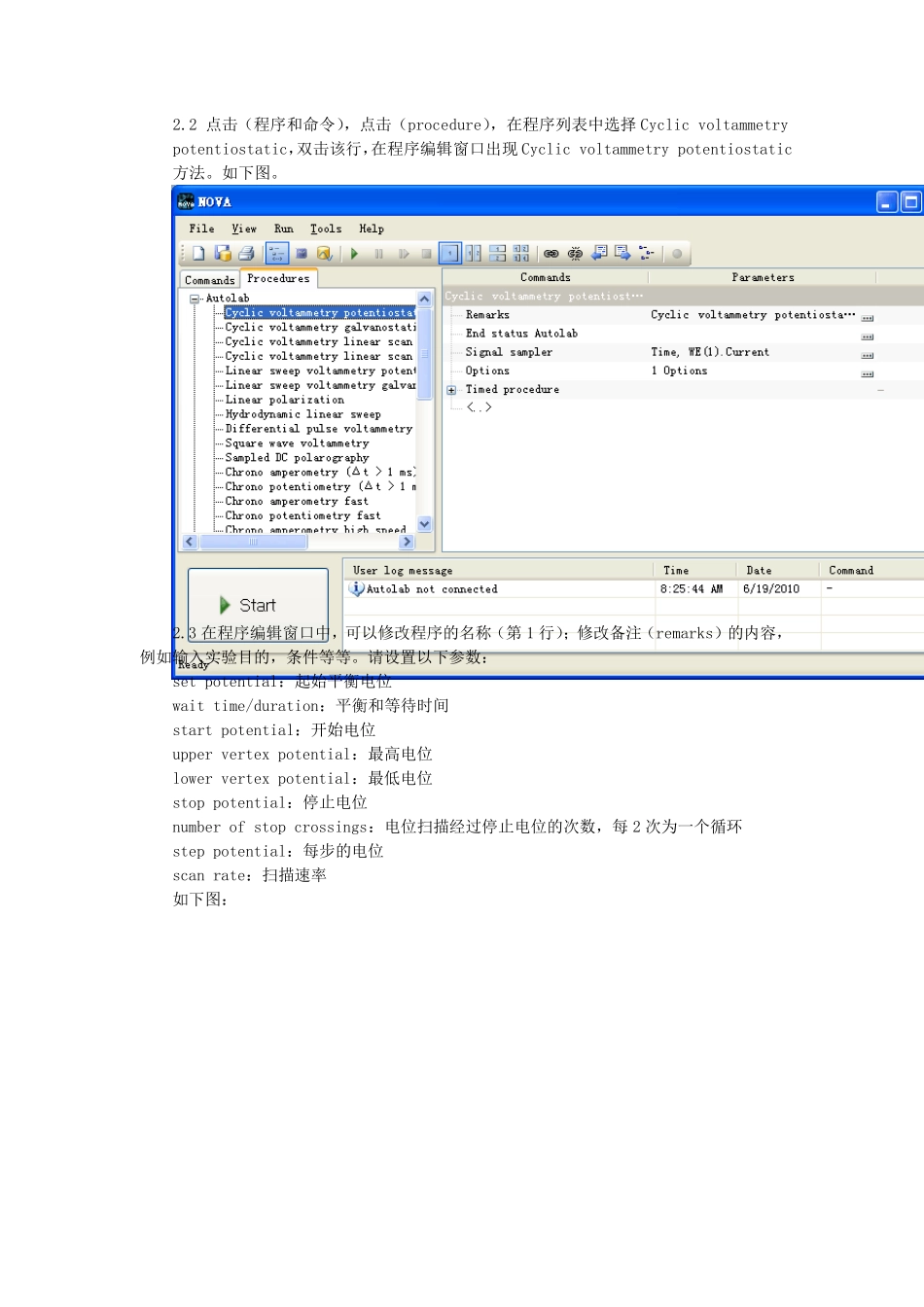Select Linear sweep voltammetry potentiostatic item
This screenshot has width=924, height=1307.
point(320,371)
